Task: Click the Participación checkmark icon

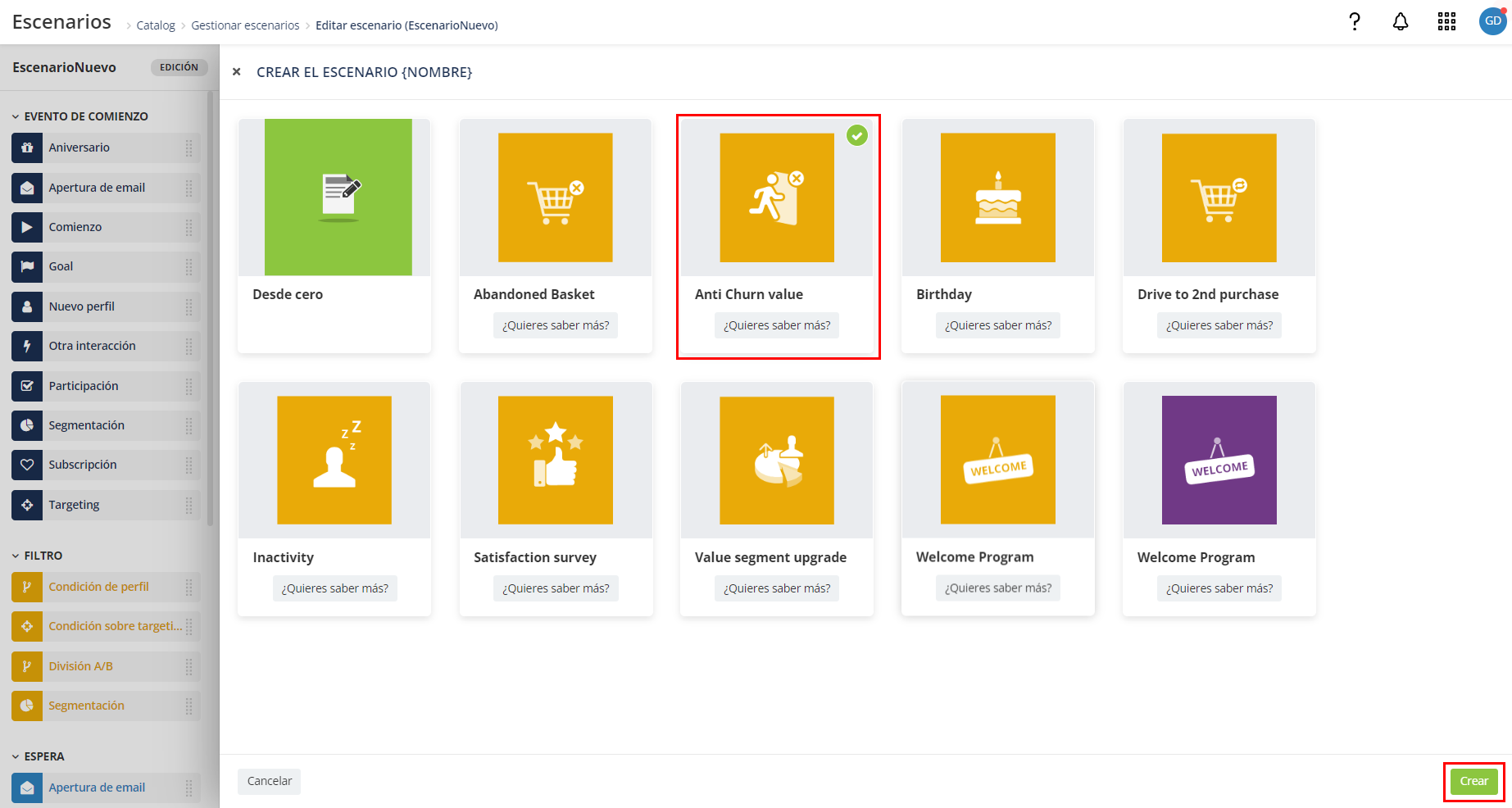Action: pos(27,386)
